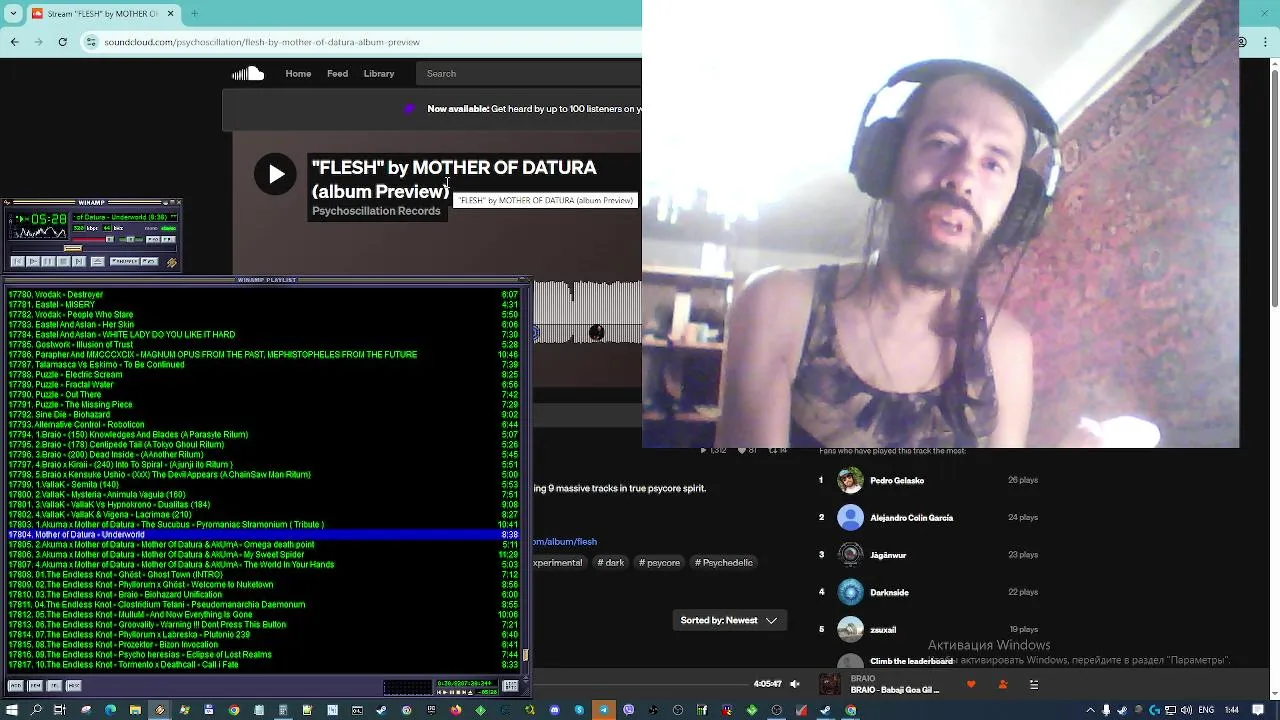The height and width of the screenshot is (720, 1280).
Task: Open Firefox from taskbar
Action: [x=455, y=710]
